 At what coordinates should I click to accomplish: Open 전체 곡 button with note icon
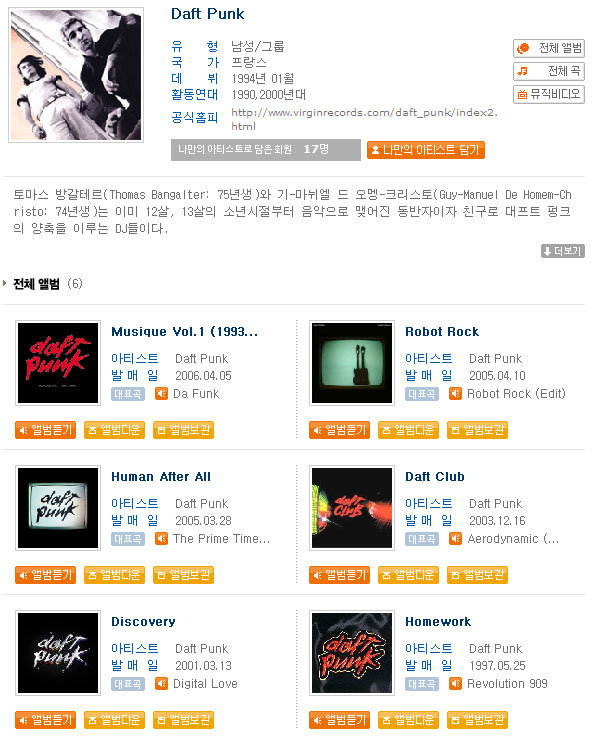[x=548, y=71]
